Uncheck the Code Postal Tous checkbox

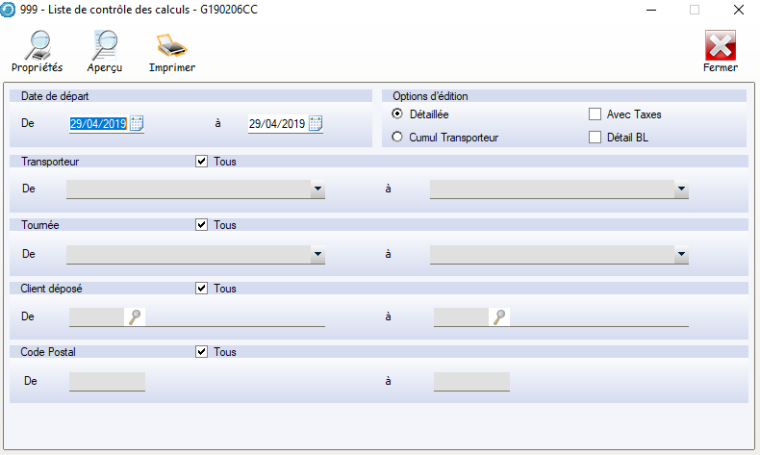coord(202,352)
